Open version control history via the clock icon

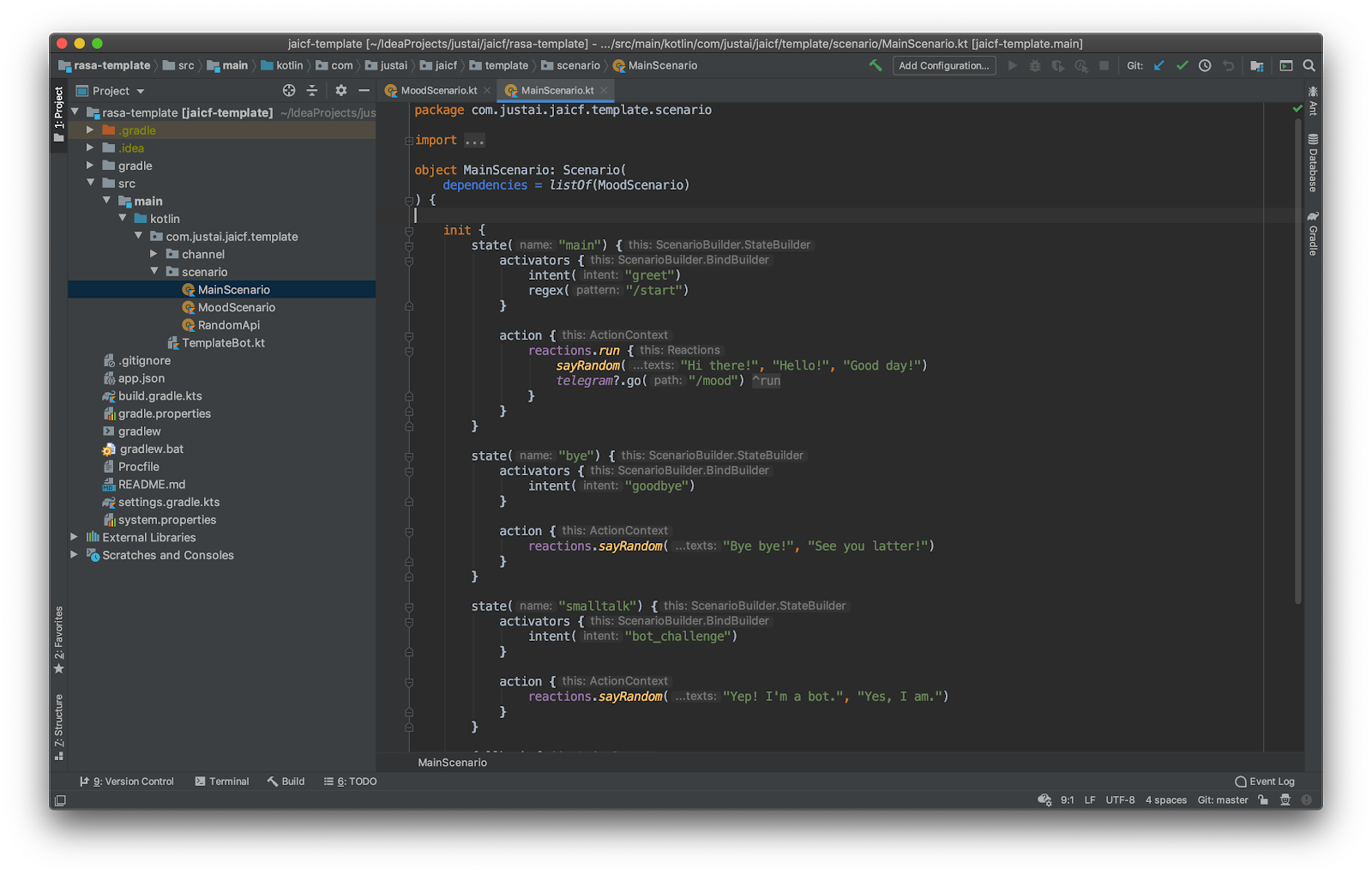[1205, 65]
